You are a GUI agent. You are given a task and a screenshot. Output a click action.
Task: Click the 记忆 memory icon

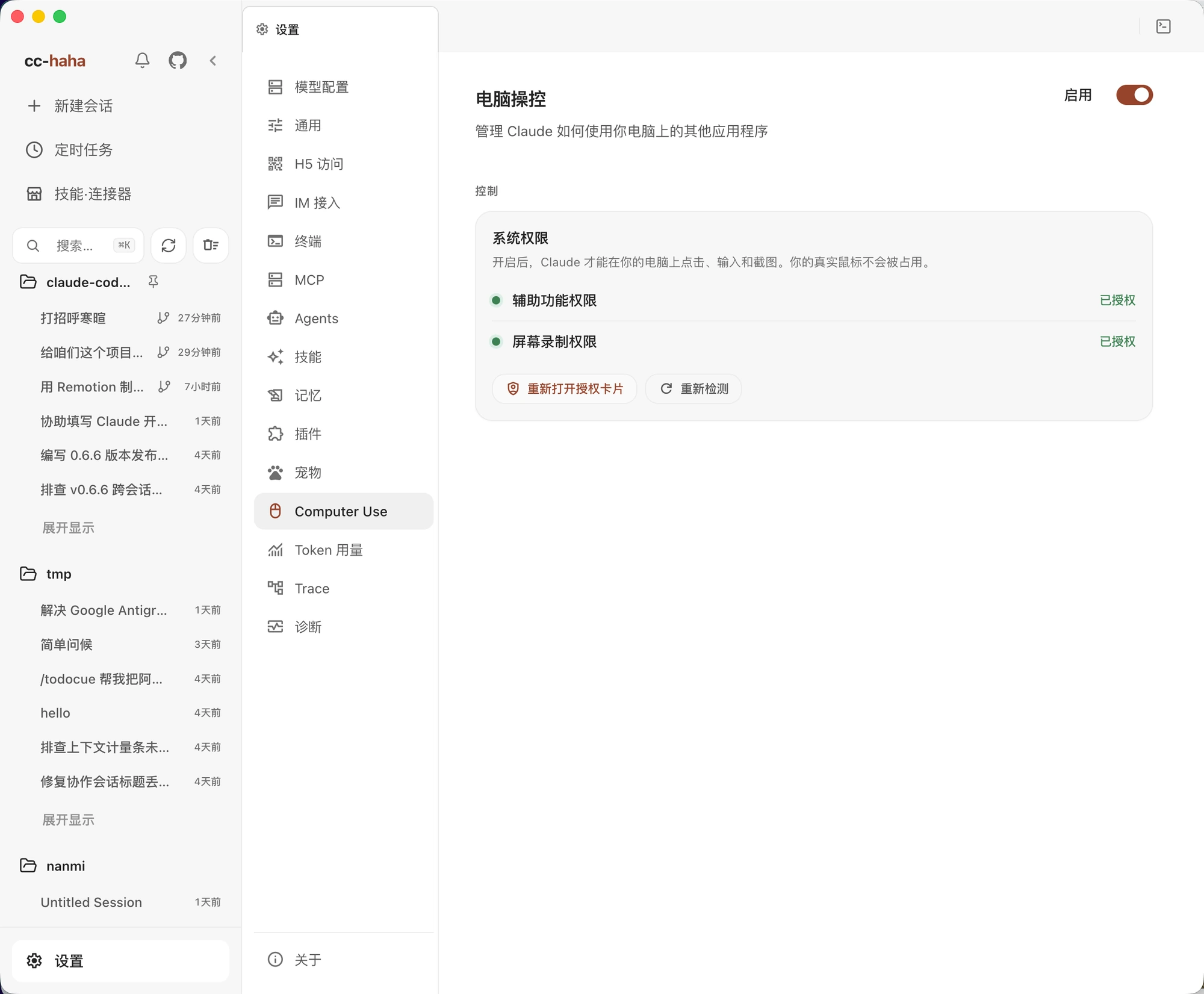point(275,396)
